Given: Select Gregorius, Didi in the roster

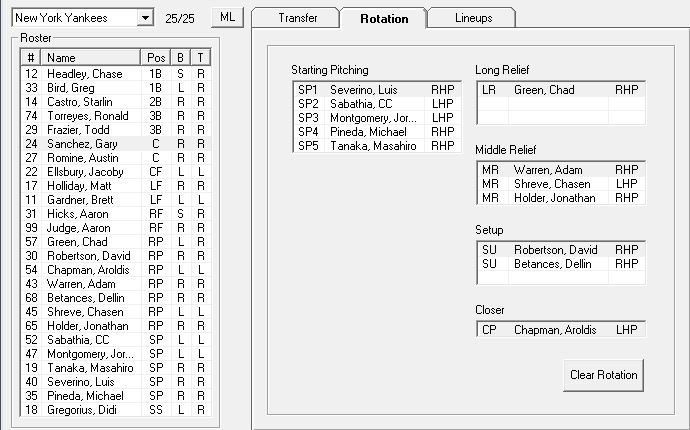Looking at the screenshot, I should tap(116, 410).
